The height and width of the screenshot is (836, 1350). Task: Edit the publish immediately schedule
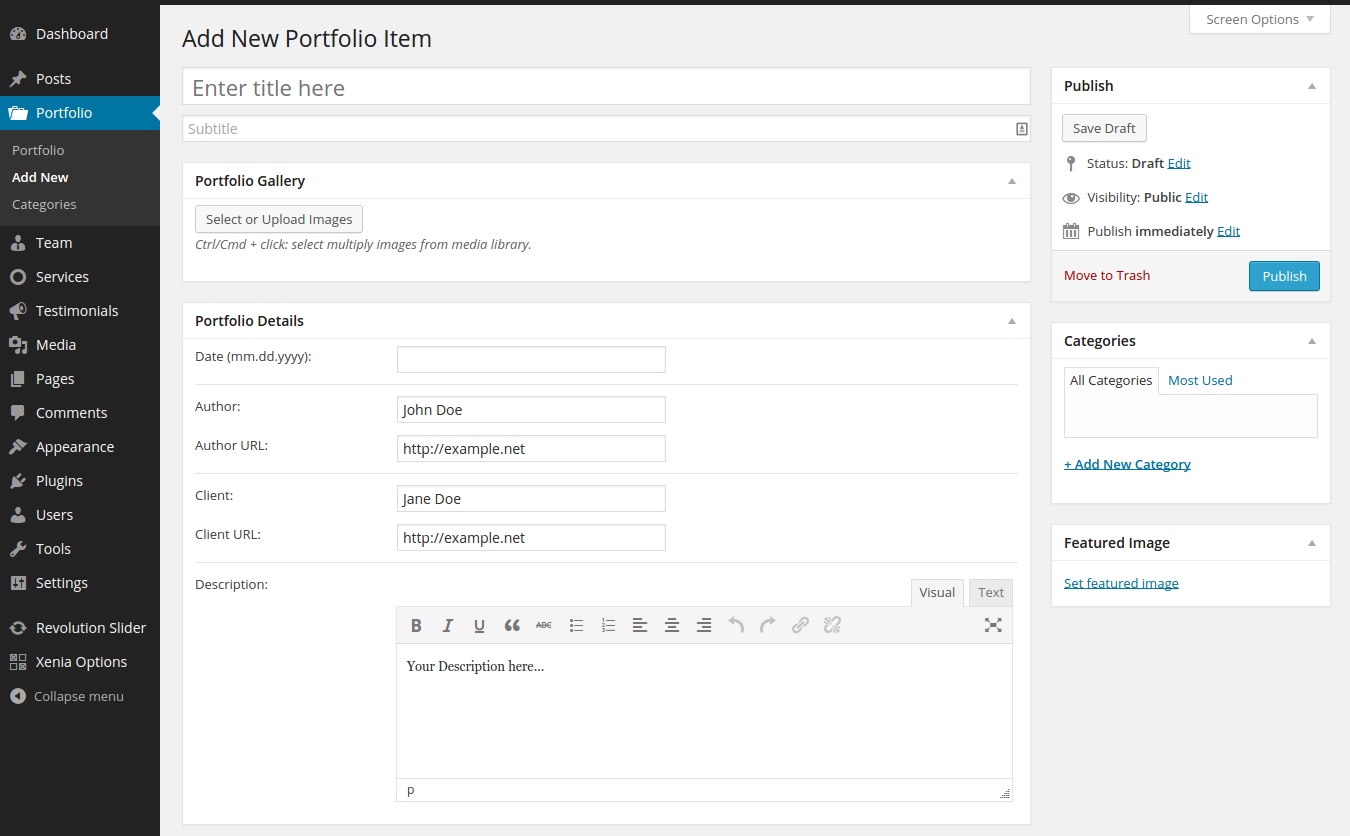pos(1228,231)
